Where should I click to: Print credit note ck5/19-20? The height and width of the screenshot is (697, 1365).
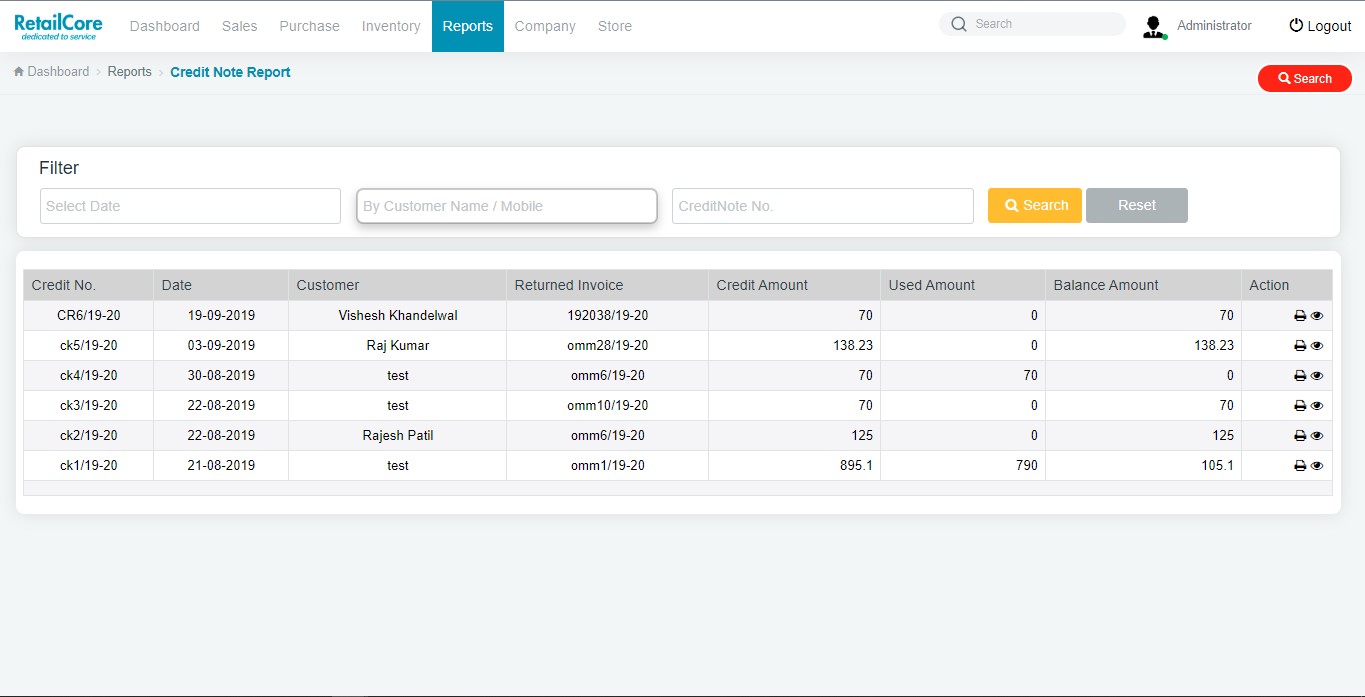(1300, 346)
